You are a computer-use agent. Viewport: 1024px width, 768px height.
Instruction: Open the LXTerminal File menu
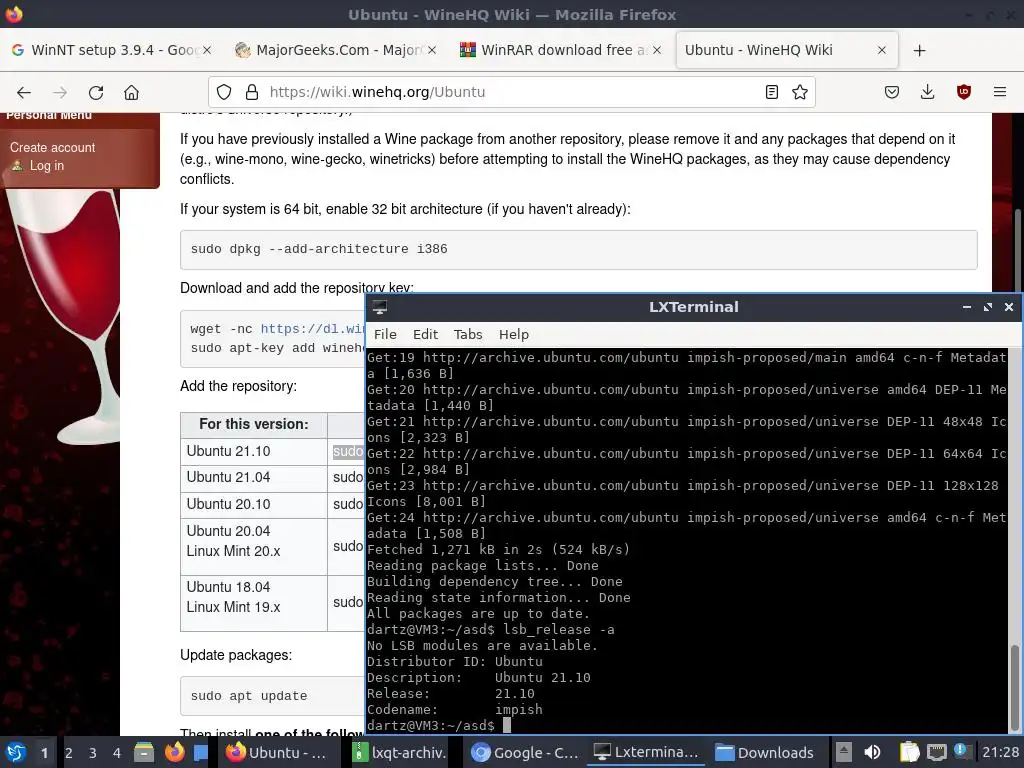[385, 334]
